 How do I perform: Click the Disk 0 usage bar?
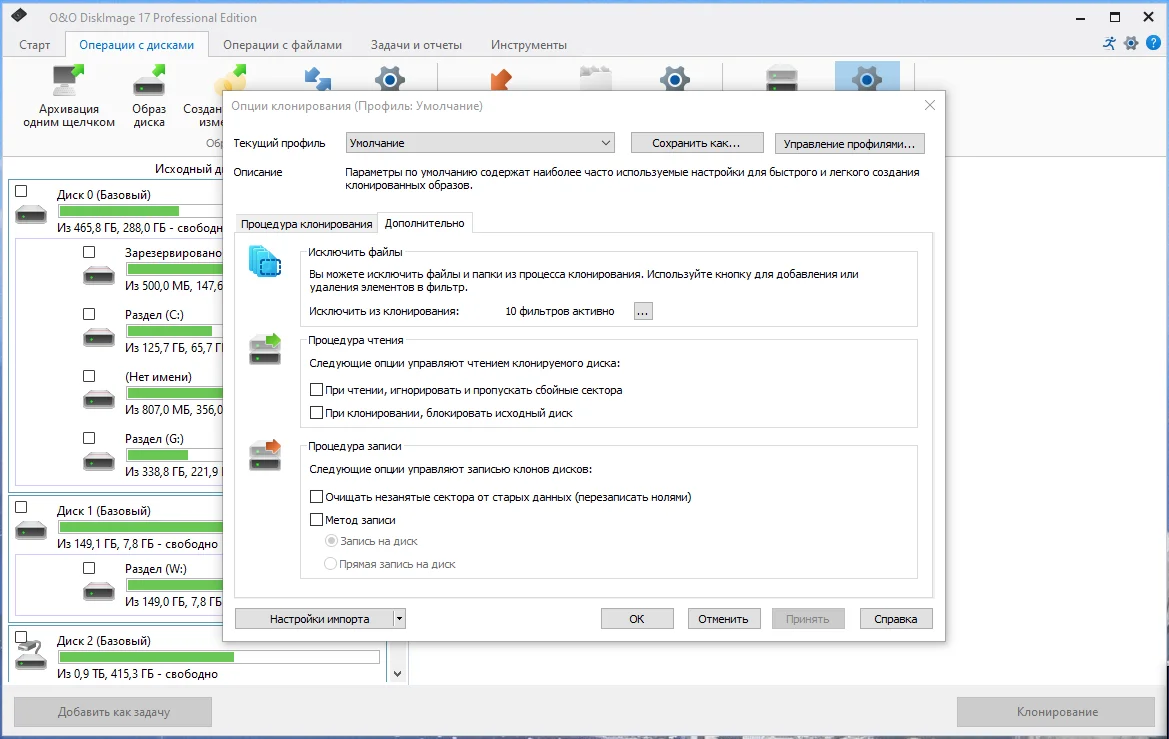(x=140, y=211)
